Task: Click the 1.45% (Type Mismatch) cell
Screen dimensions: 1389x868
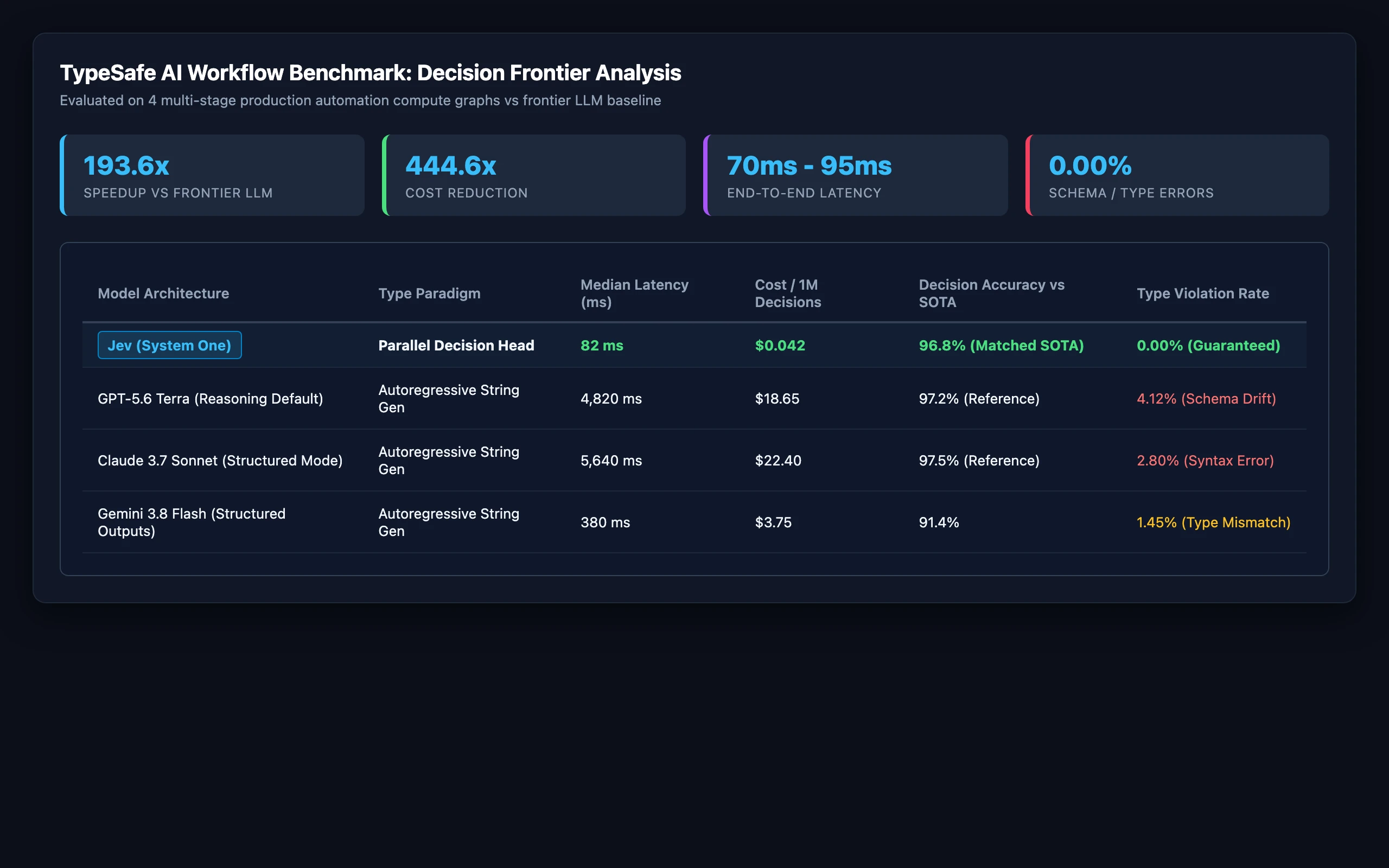Action: click(x=1213, y=522)
